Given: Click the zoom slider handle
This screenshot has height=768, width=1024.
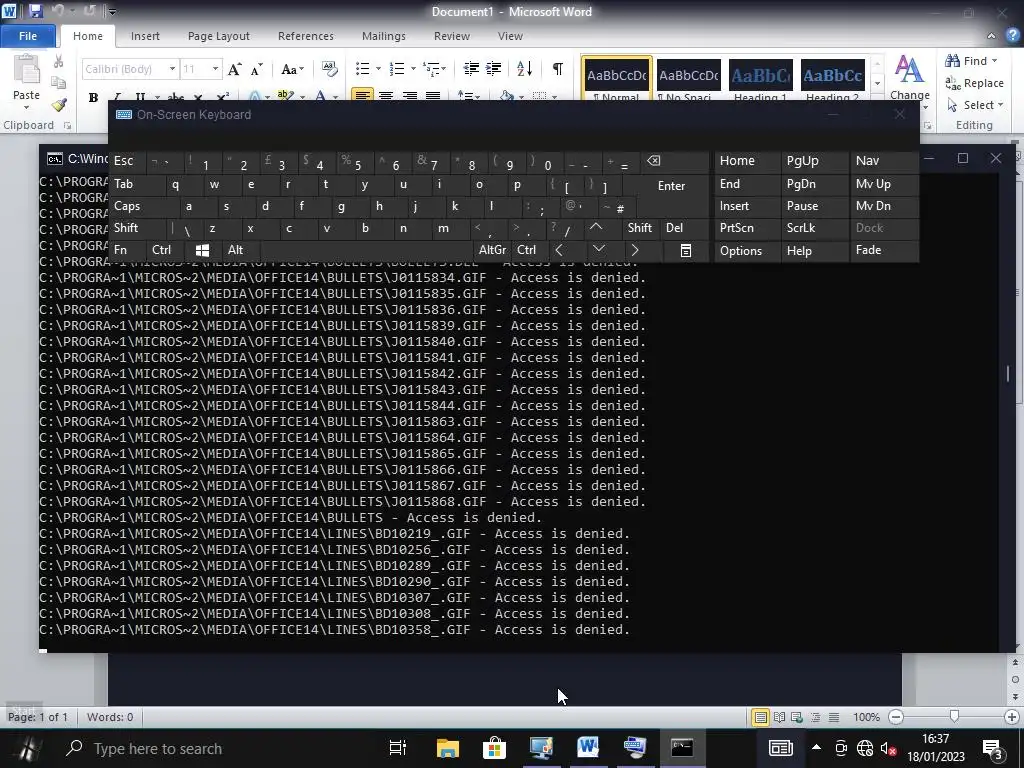Looking at the screenshot, I should pyautogui.click(x=954, y=717).
